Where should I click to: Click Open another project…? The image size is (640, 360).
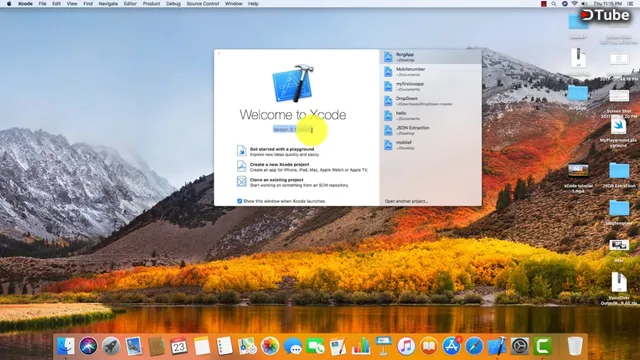(406, 201)
